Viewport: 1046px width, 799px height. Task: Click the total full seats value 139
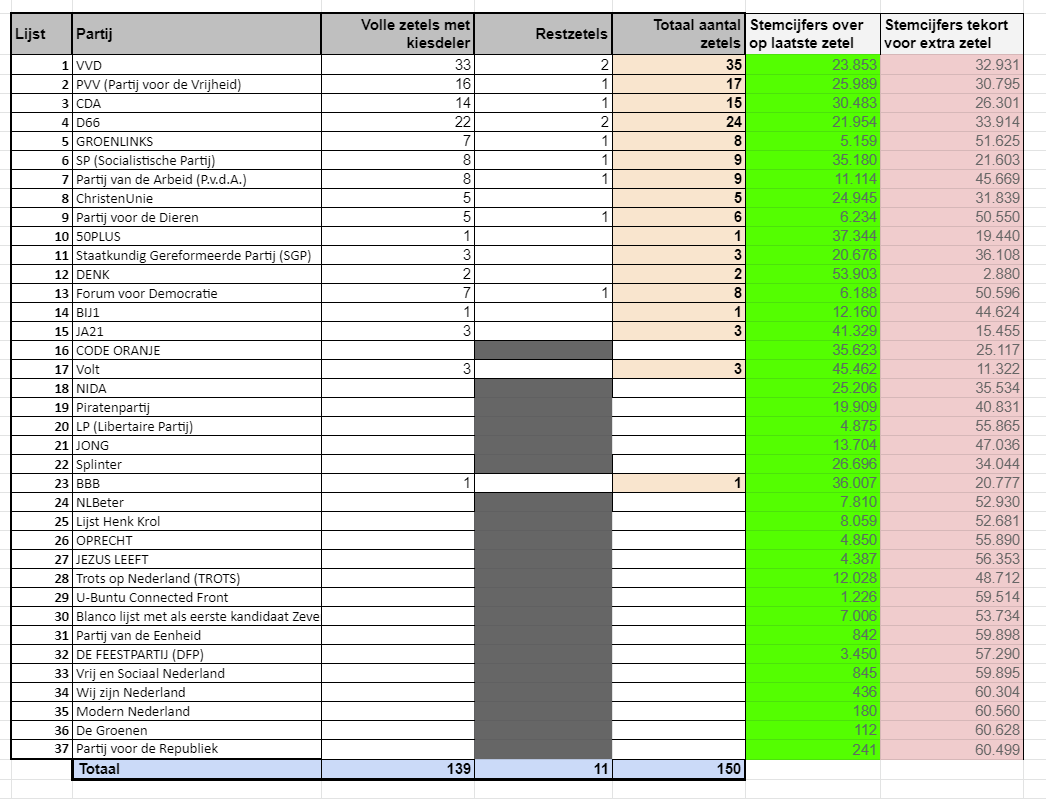[398, 769]
